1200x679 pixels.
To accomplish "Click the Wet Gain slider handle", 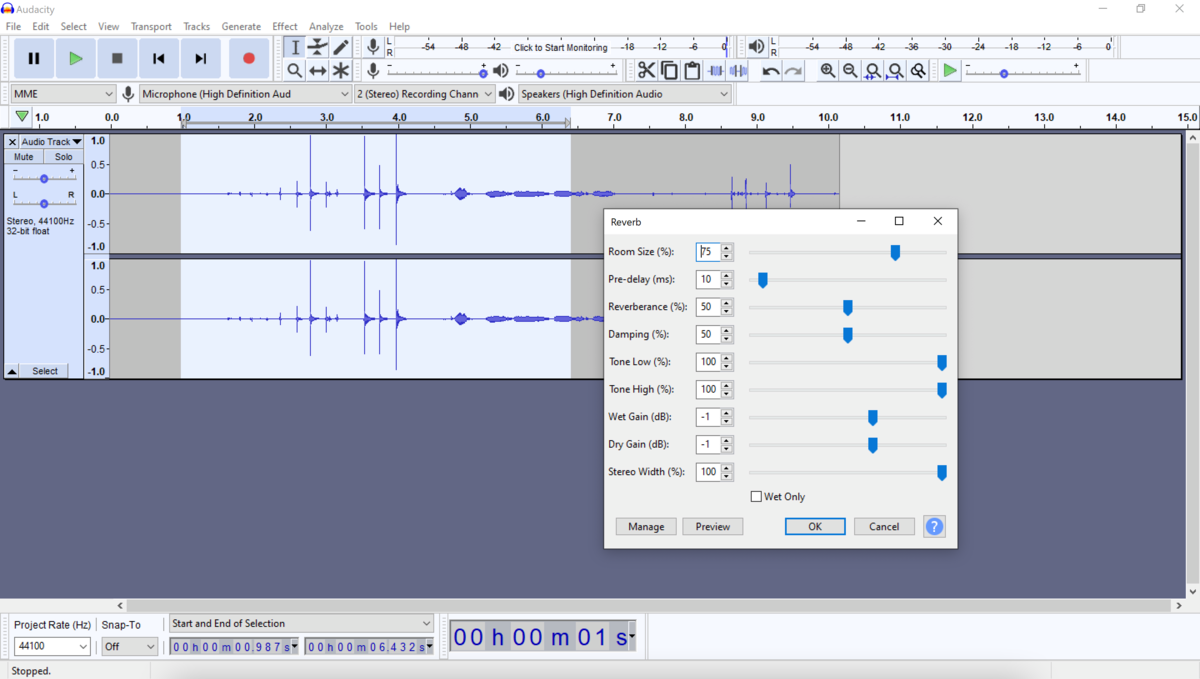I will point(873,417).
